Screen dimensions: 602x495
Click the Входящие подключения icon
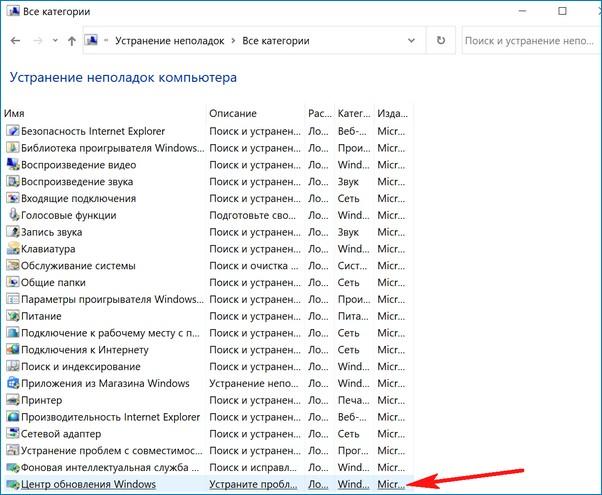click(x=13, y=198)
